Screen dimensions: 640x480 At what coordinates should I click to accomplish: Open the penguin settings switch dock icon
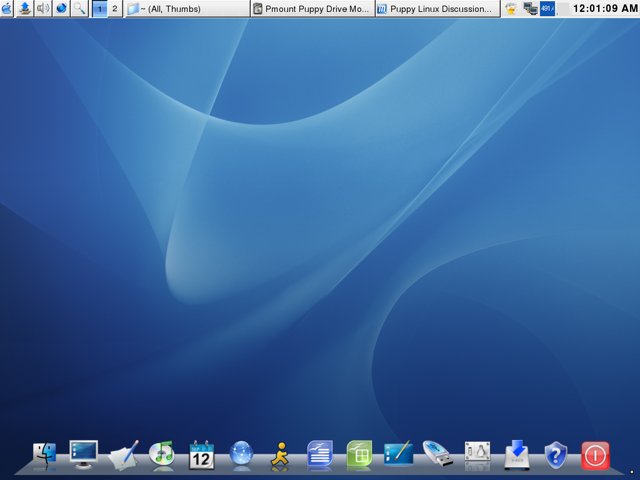[x=477, y=452]
